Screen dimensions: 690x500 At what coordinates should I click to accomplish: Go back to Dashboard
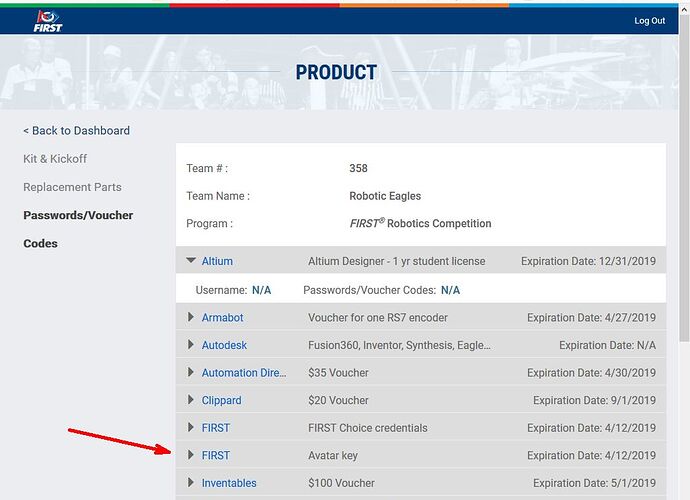pos(77,131)
